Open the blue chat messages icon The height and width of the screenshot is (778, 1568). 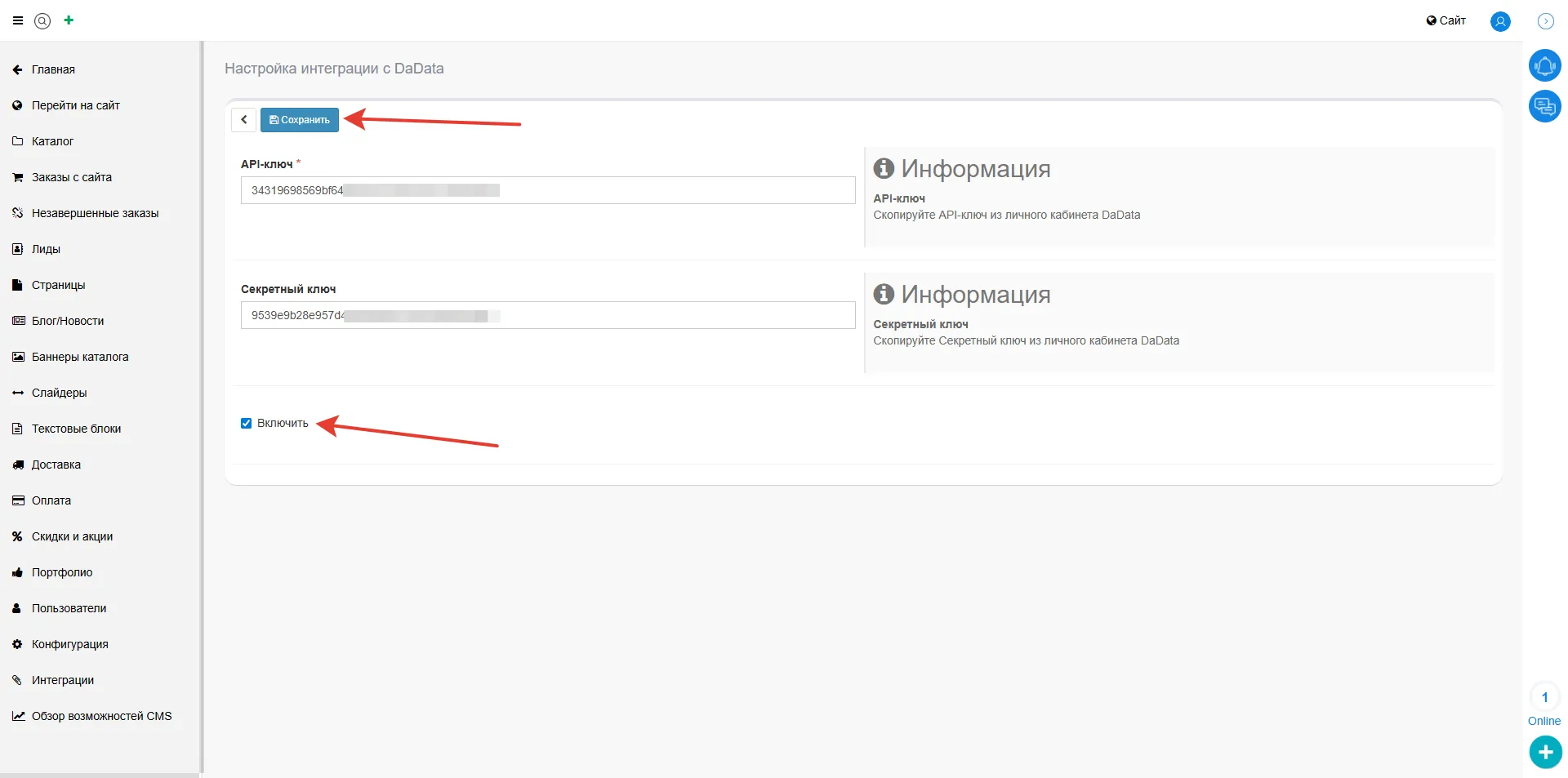pyautogui.click(x=1544, y=106)
